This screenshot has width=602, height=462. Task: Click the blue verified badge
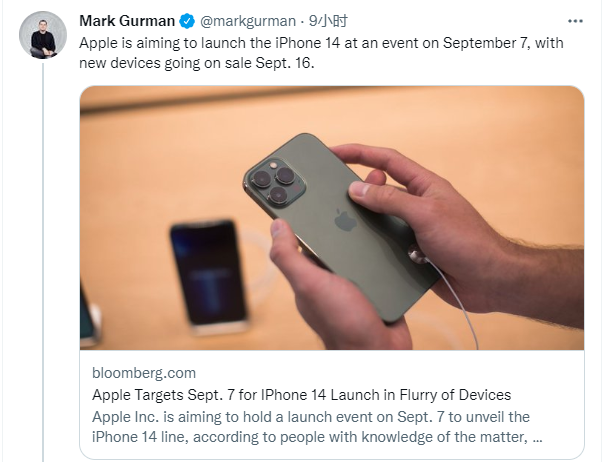[x=187, y=21]
